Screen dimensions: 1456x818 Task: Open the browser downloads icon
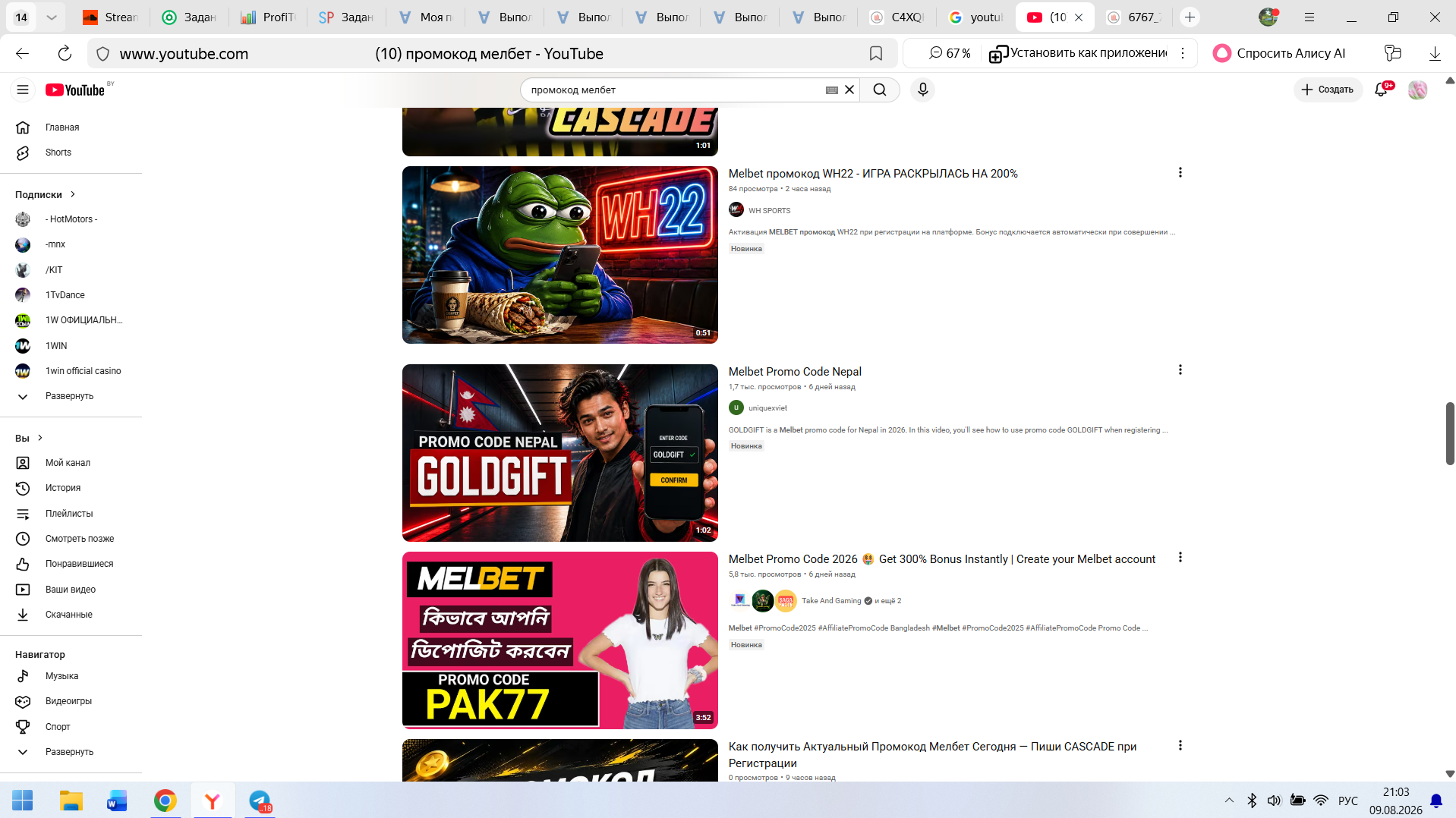[x=1435, y=53]
